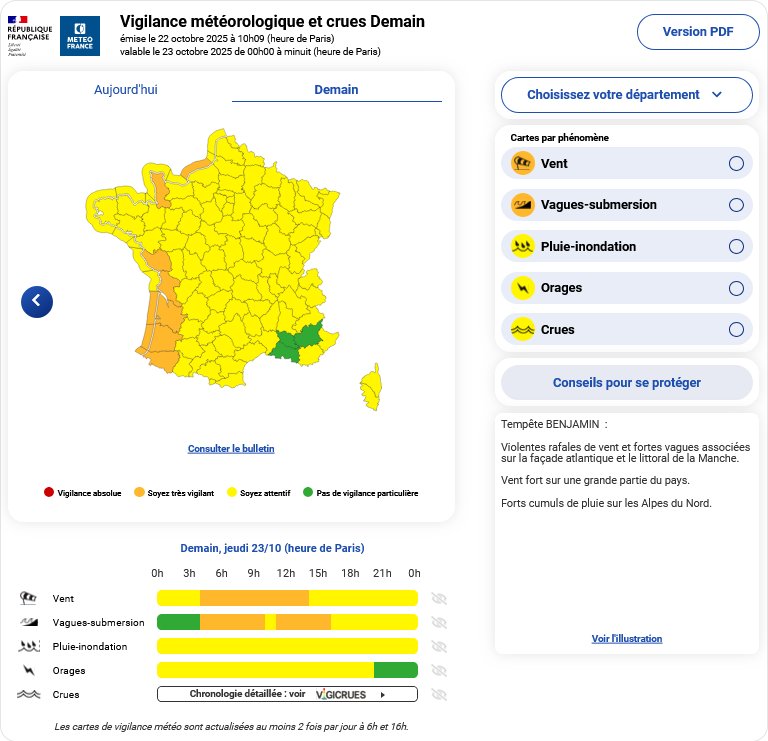Screen dimensions: 768x741
Task: Click the Pluie-inondation rain icon
Action: click(522, 247)
